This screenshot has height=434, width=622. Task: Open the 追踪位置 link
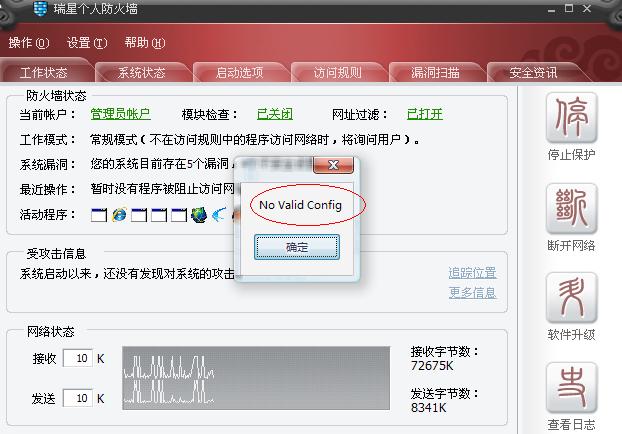(472, 273)
